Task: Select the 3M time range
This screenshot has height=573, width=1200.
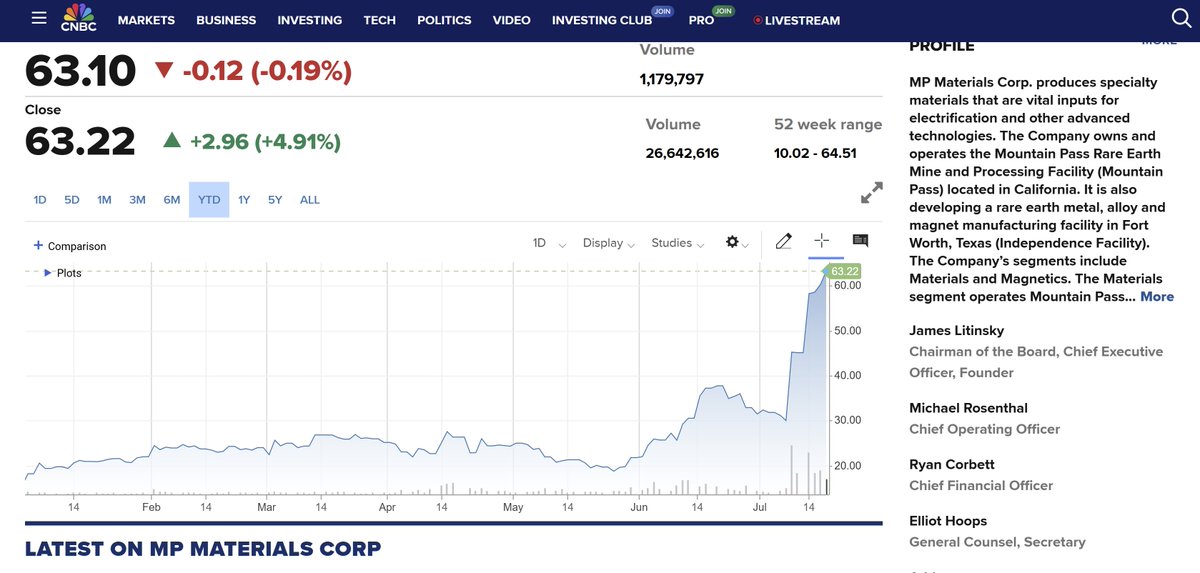Action: (137, 200)
